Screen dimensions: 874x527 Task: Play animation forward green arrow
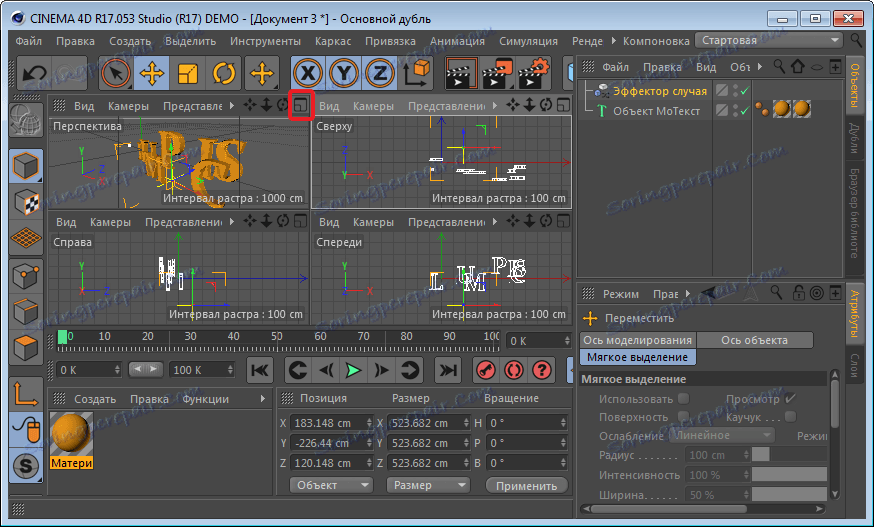353,370
